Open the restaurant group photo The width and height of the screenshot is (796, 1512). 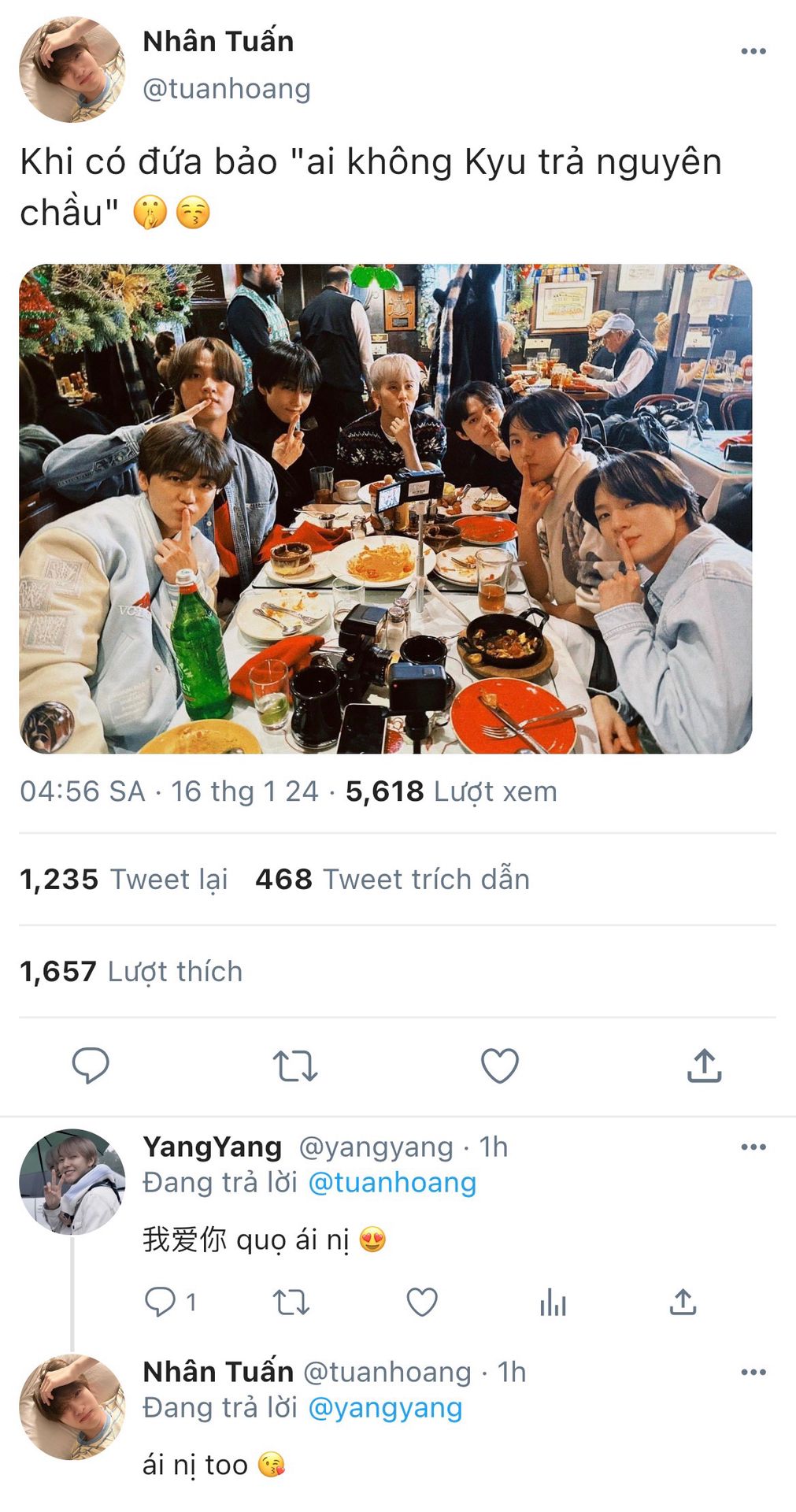(x=386, y=509)
